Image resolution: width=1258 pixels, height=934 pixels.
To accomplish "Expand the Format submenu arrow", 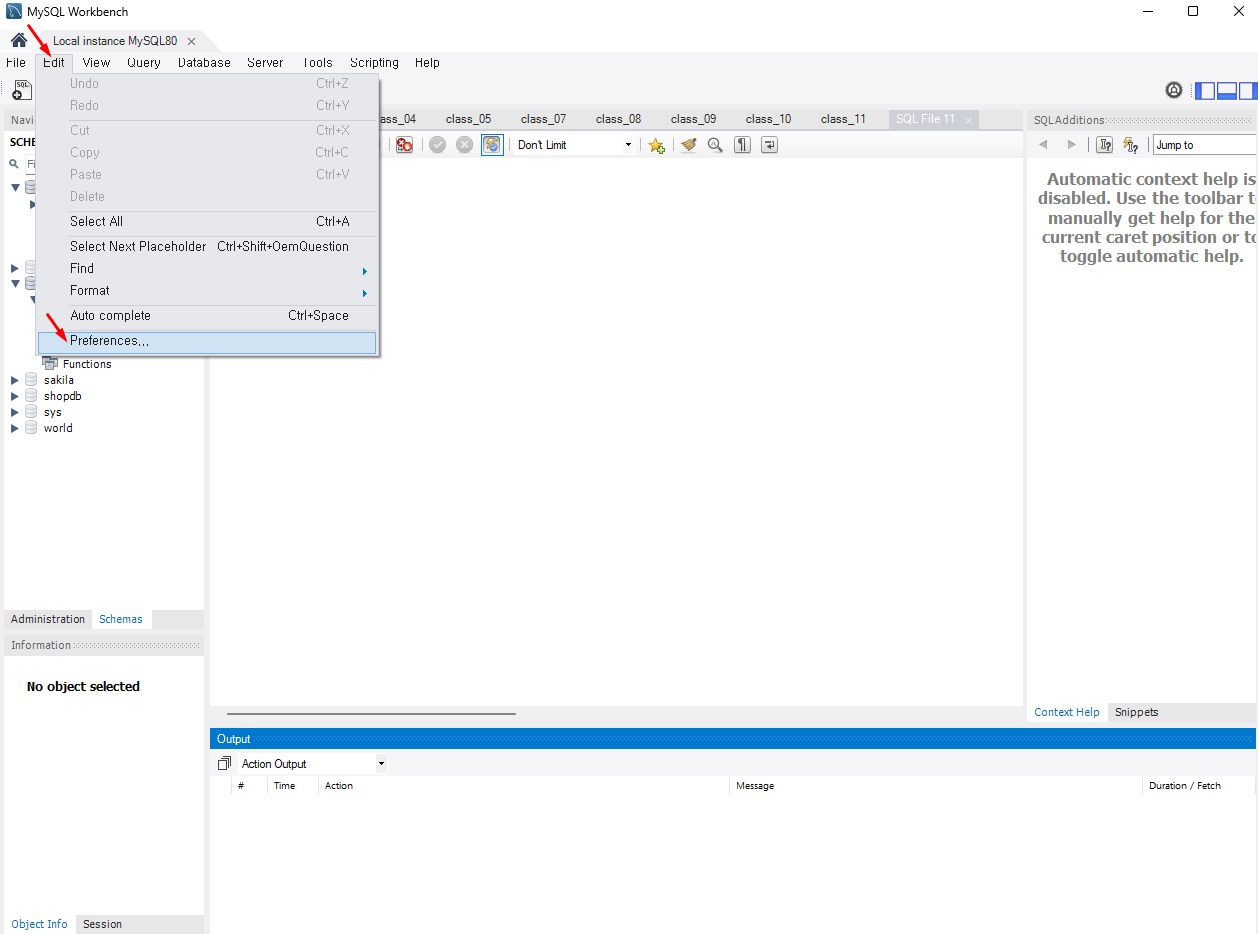I will point(365,293).
